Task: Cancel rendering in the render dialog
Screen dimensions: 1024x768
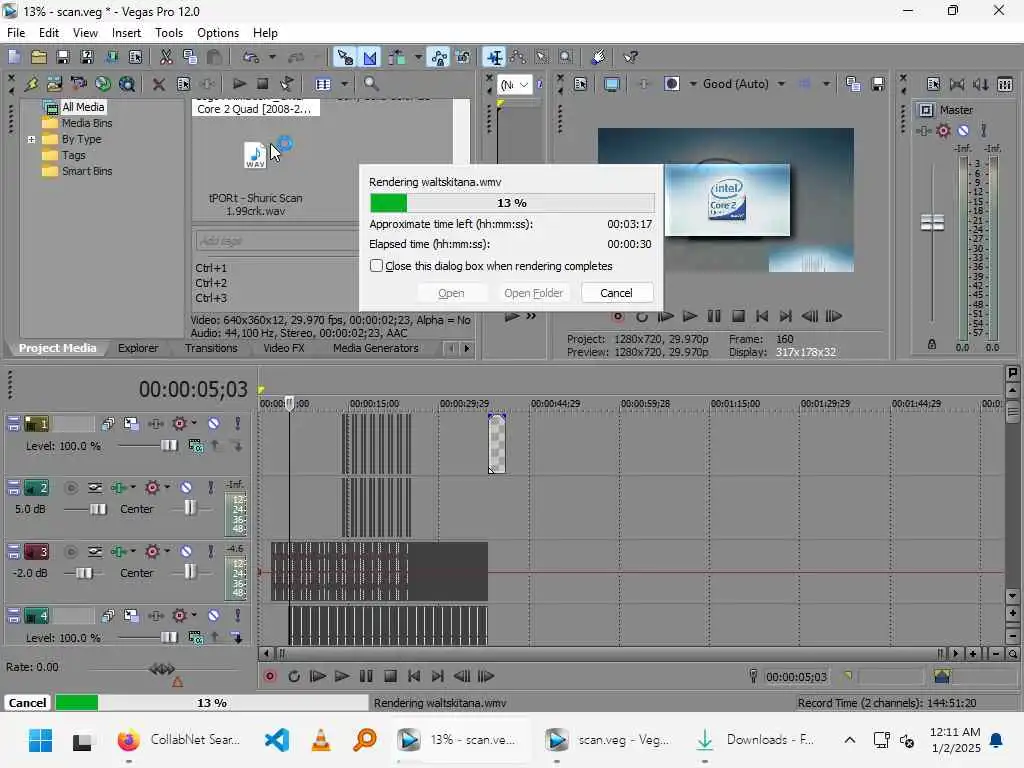Action: [x=616, y=293]
